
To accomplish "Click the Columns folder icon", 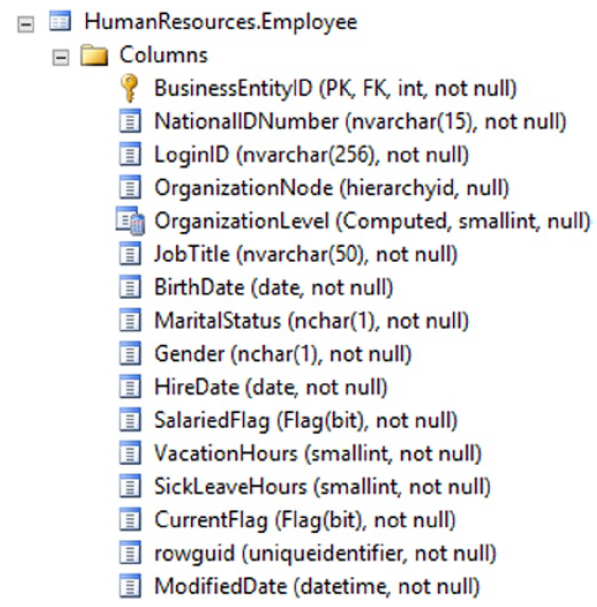I will [x=94, y=55].
